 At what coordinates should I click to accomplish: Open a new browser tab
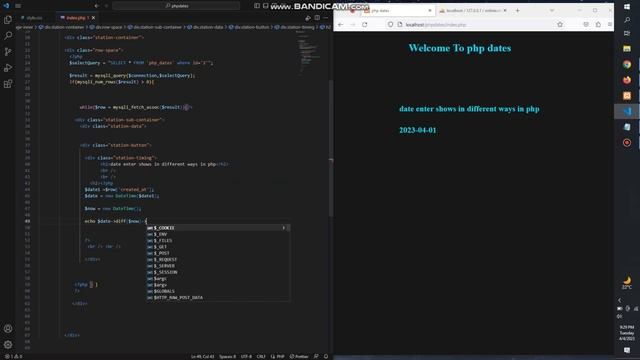point(518,11)
